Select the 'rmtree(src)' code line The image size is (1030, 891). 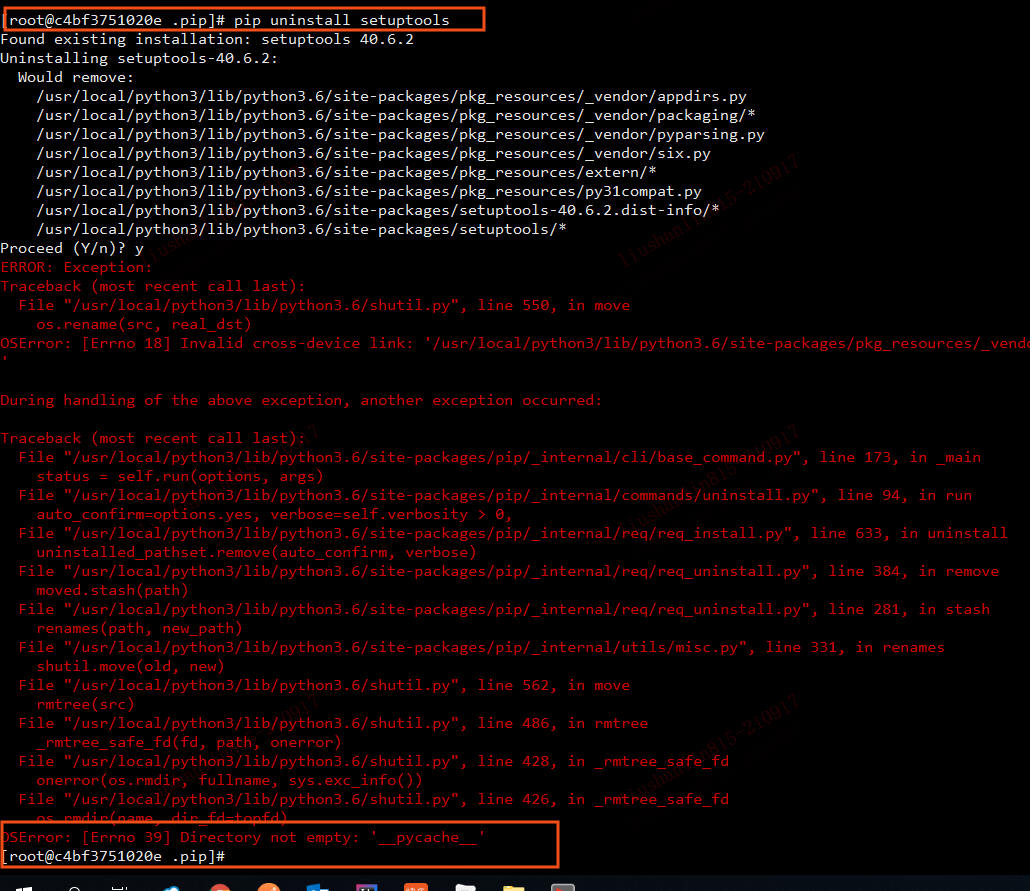coord(85,706)
